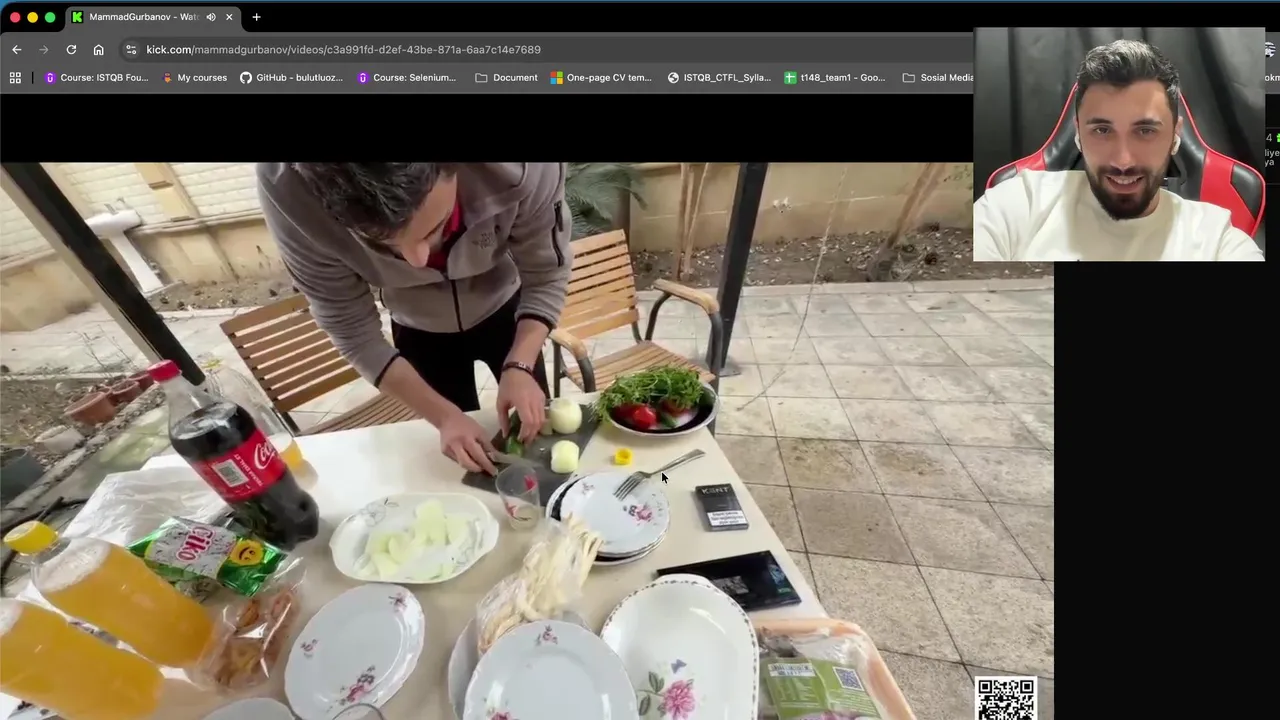1280x720 pixels.
Task: Click the QR code in the video
Action: (1006, 698)
